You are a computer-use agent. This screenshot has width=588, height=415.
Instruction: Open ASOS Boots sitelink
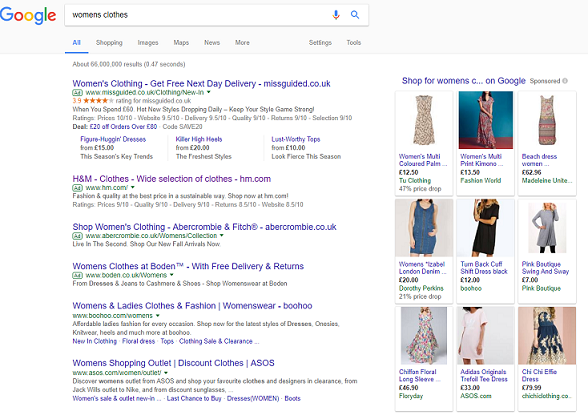click(x=292, y=399)
